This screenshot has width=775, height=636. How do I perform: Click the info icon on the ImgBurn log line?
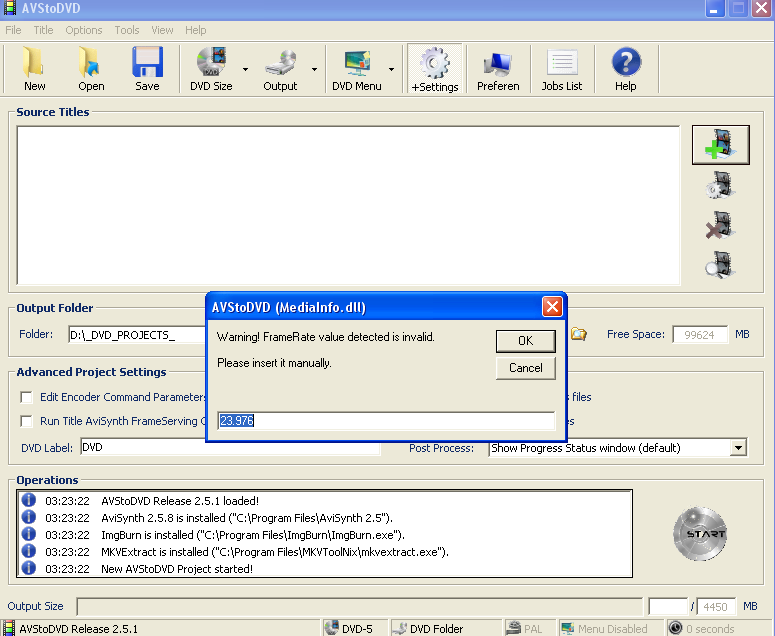pyautogui.click(x=29, y=534)
